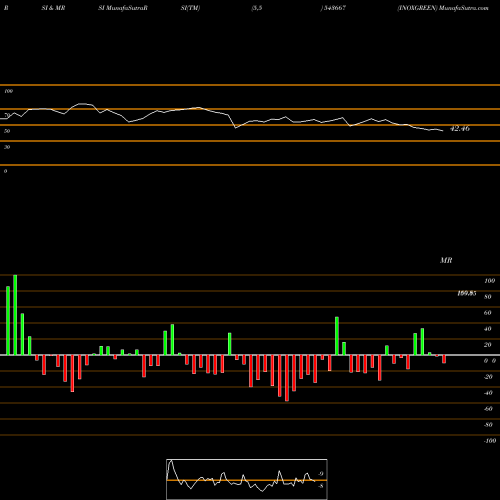This screenshot has height=500, width=500.
Task: Click the MR axis label 60
Action: [487, 313]
